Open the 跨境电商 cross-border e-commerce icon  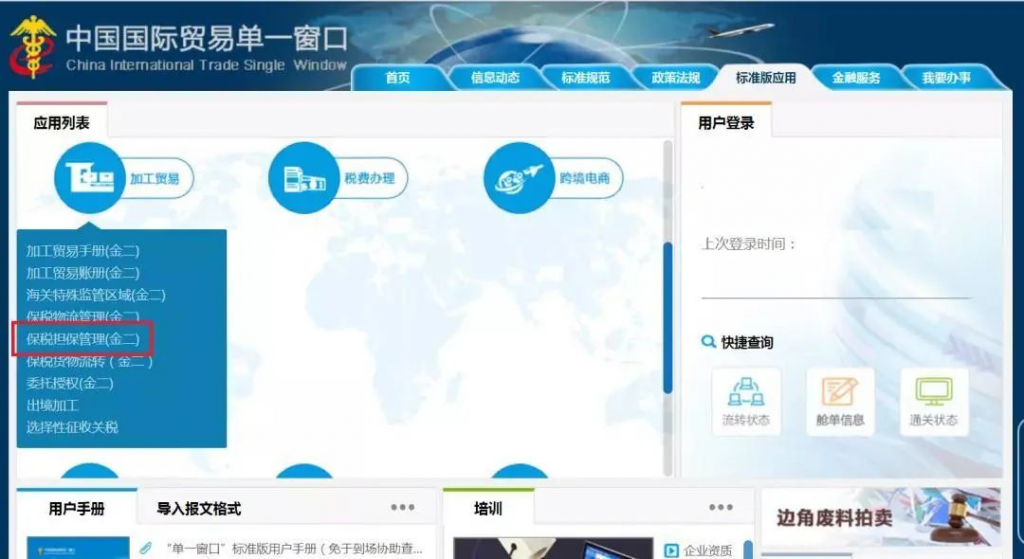(x=519, y=178)
